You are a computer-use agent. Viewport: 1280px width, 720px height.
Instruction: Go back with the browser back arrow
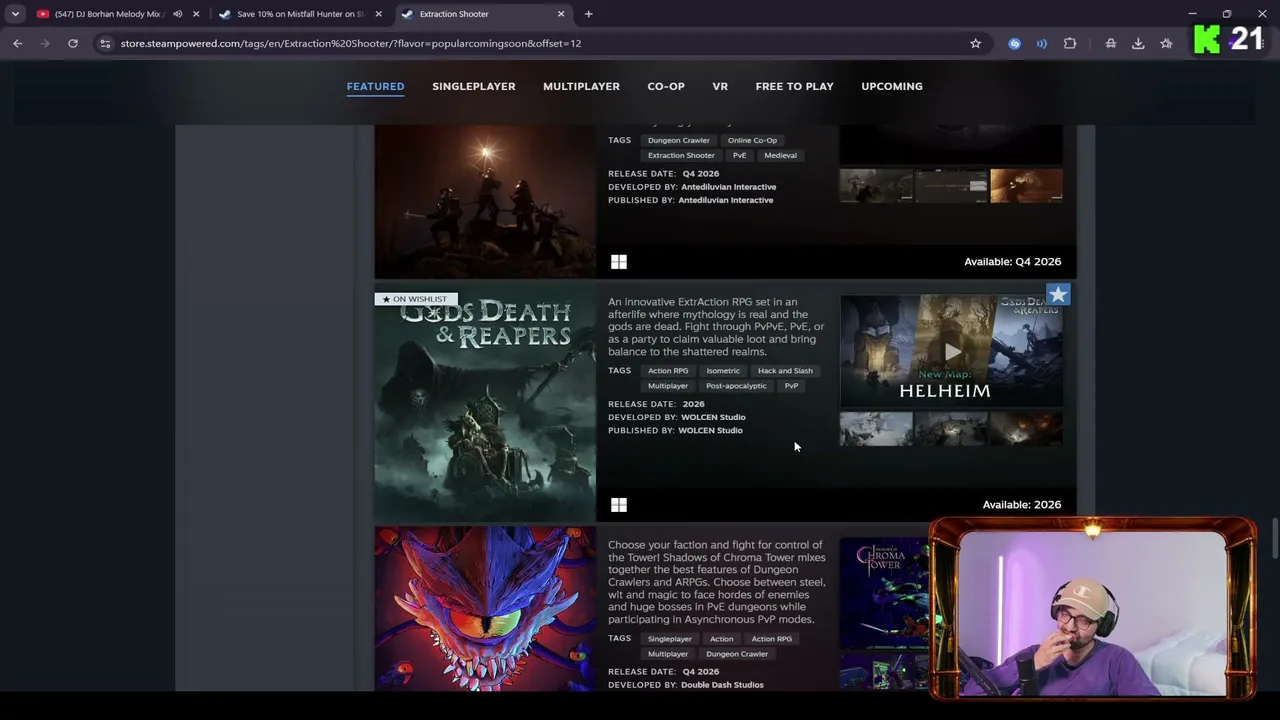point(17,43)
